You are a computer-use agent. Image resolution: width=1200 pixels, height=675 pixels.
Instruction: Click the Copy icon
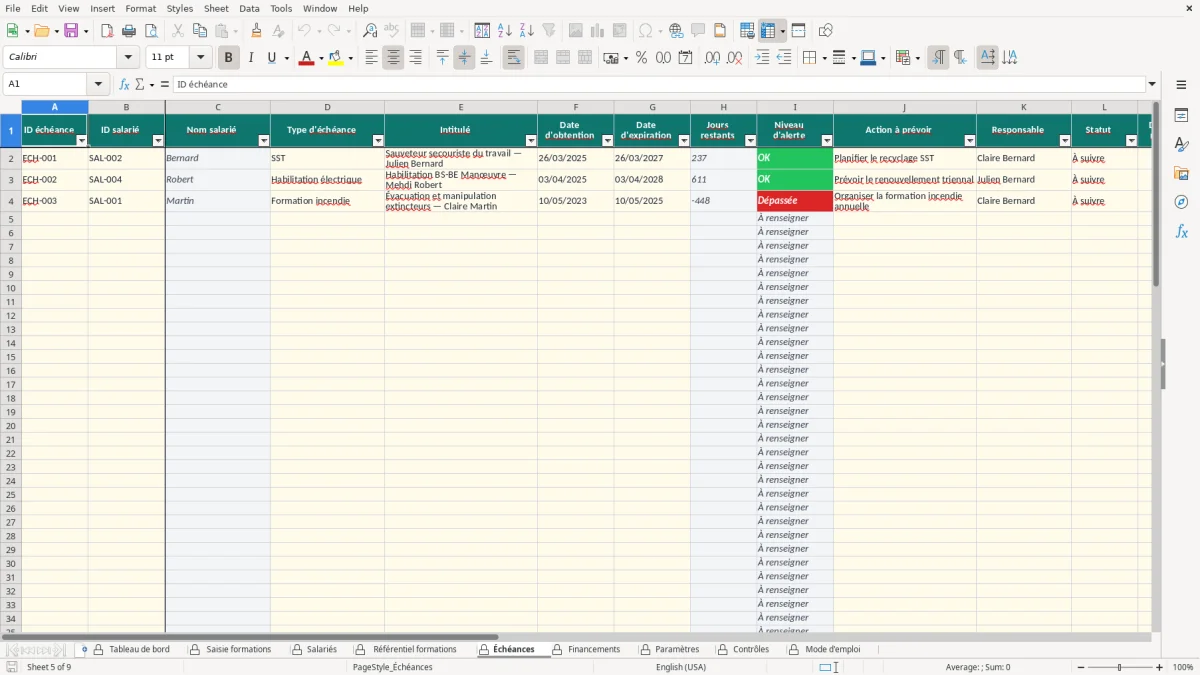point(200,31)
